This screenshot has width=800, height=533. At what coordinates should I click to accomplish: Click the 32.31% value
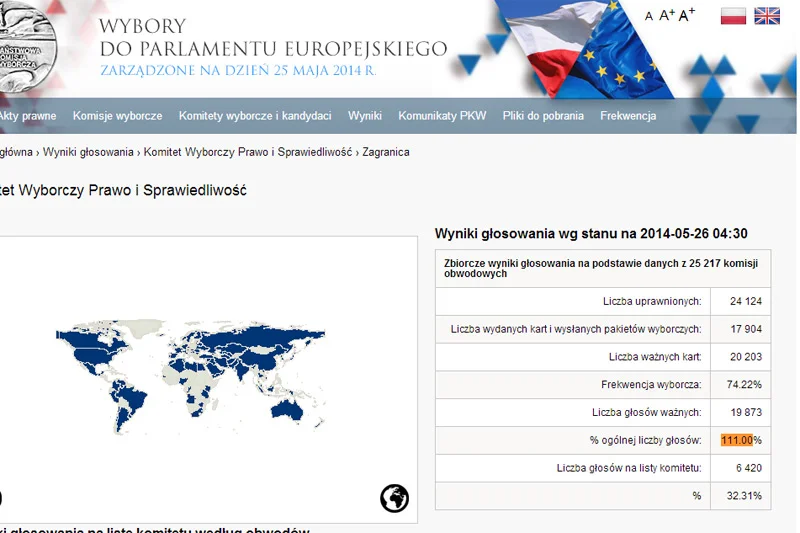[x=744, y=496]
